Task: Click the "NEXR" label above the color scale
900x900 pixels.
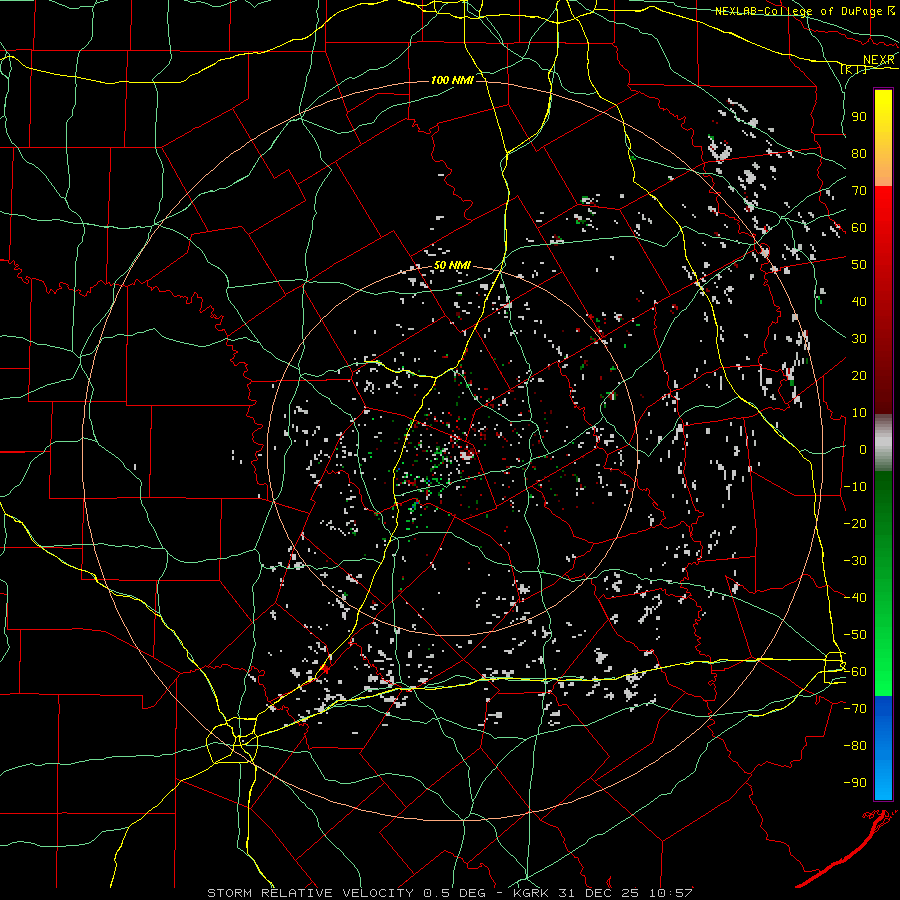Action: 879,60
